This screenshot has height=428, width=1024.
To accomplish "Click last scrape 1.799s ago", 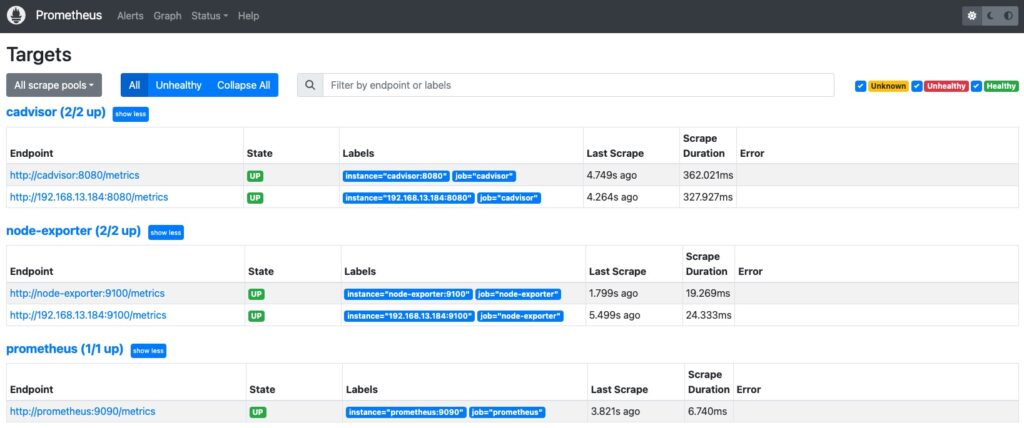I will click(613, 293).
